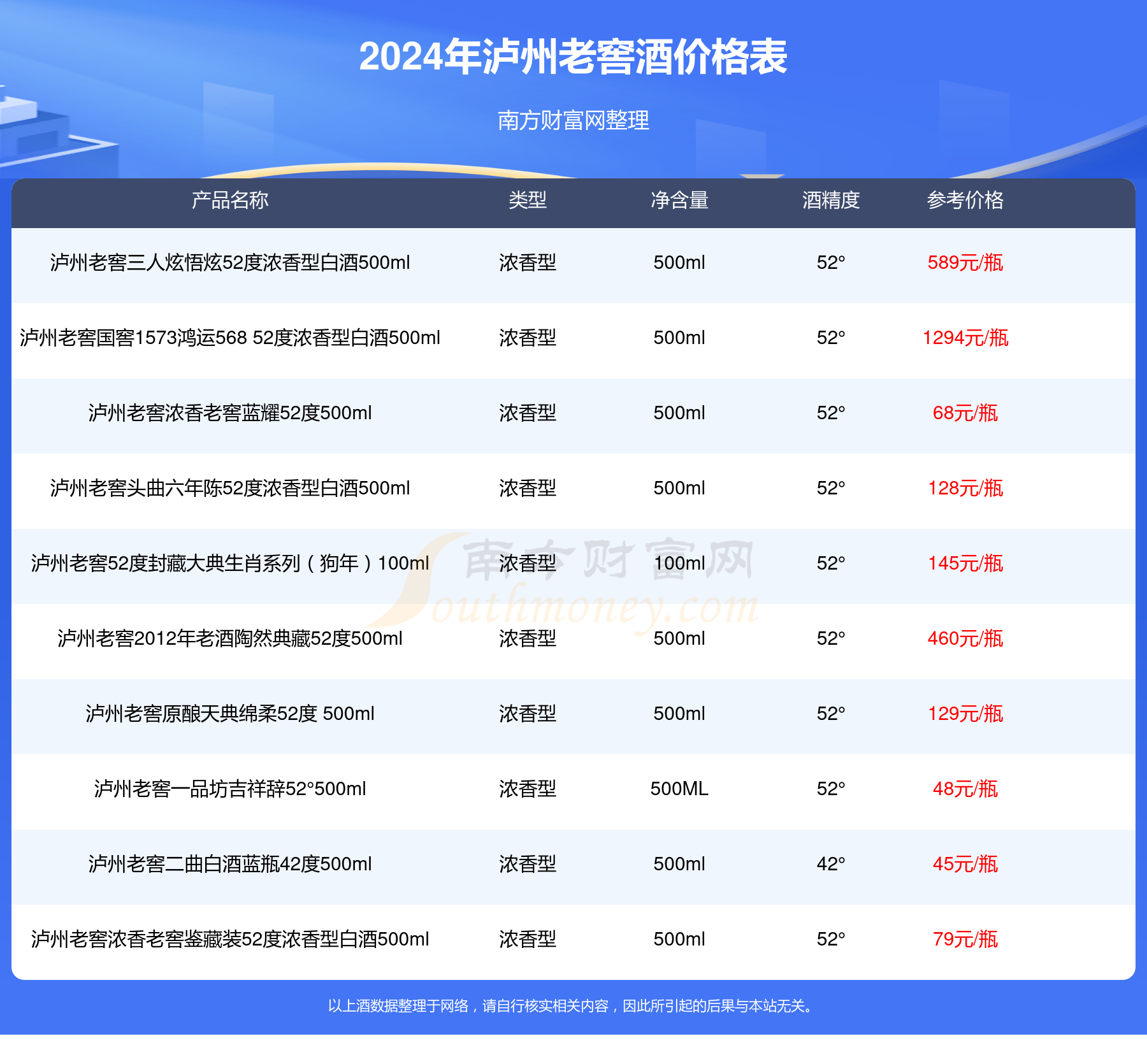
Task: Click the 酒精度 column header
Action: [x=830, y=201]
